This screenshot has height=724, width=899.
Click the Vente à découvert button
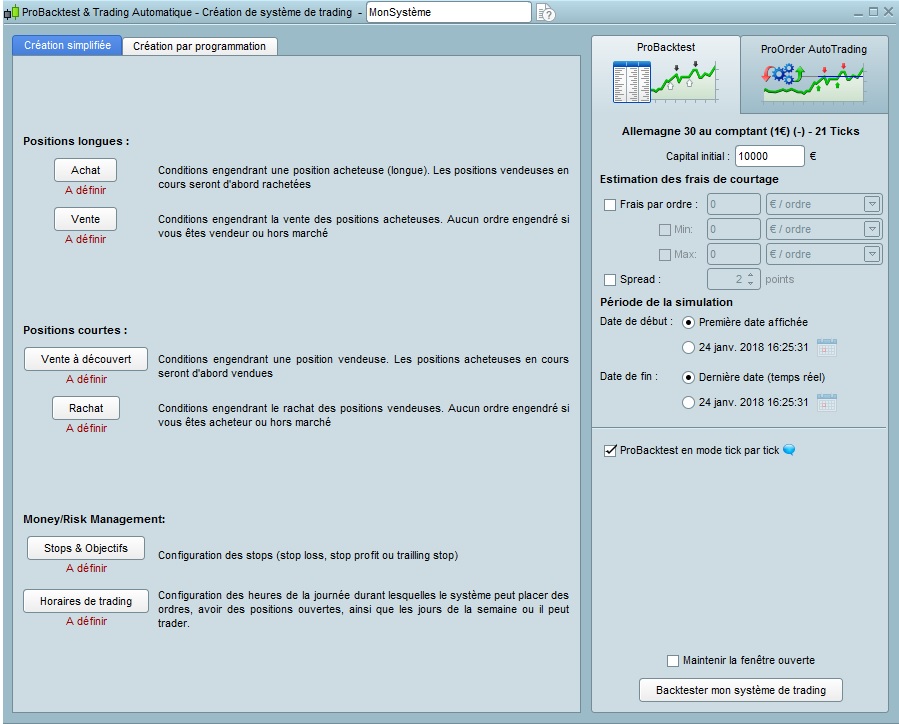(x=86, y=359)
